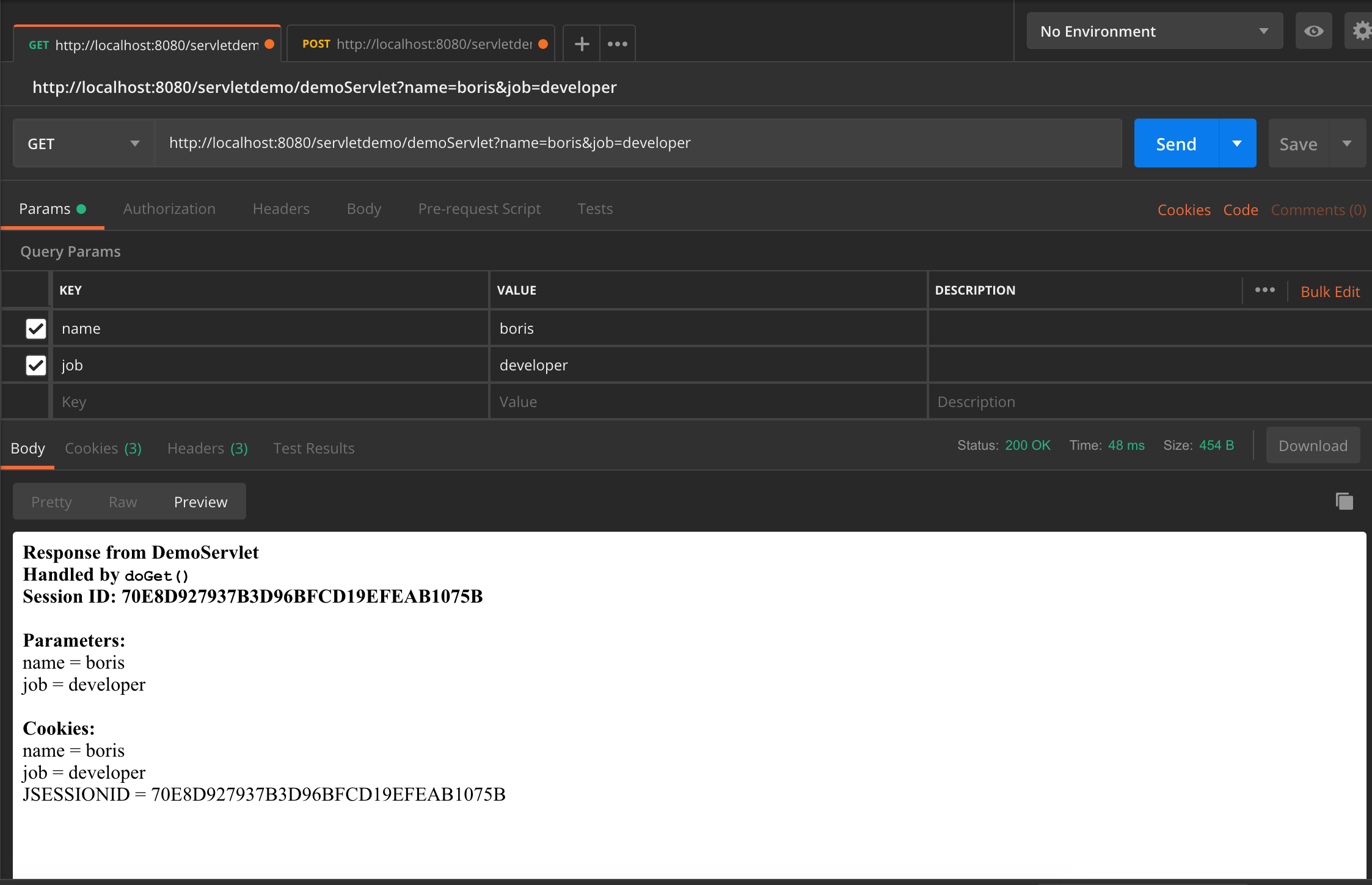Screen dimensions: 1372x885
Task: Expand the Send button dropdown arrow
Action: (x=1237, y=143)
